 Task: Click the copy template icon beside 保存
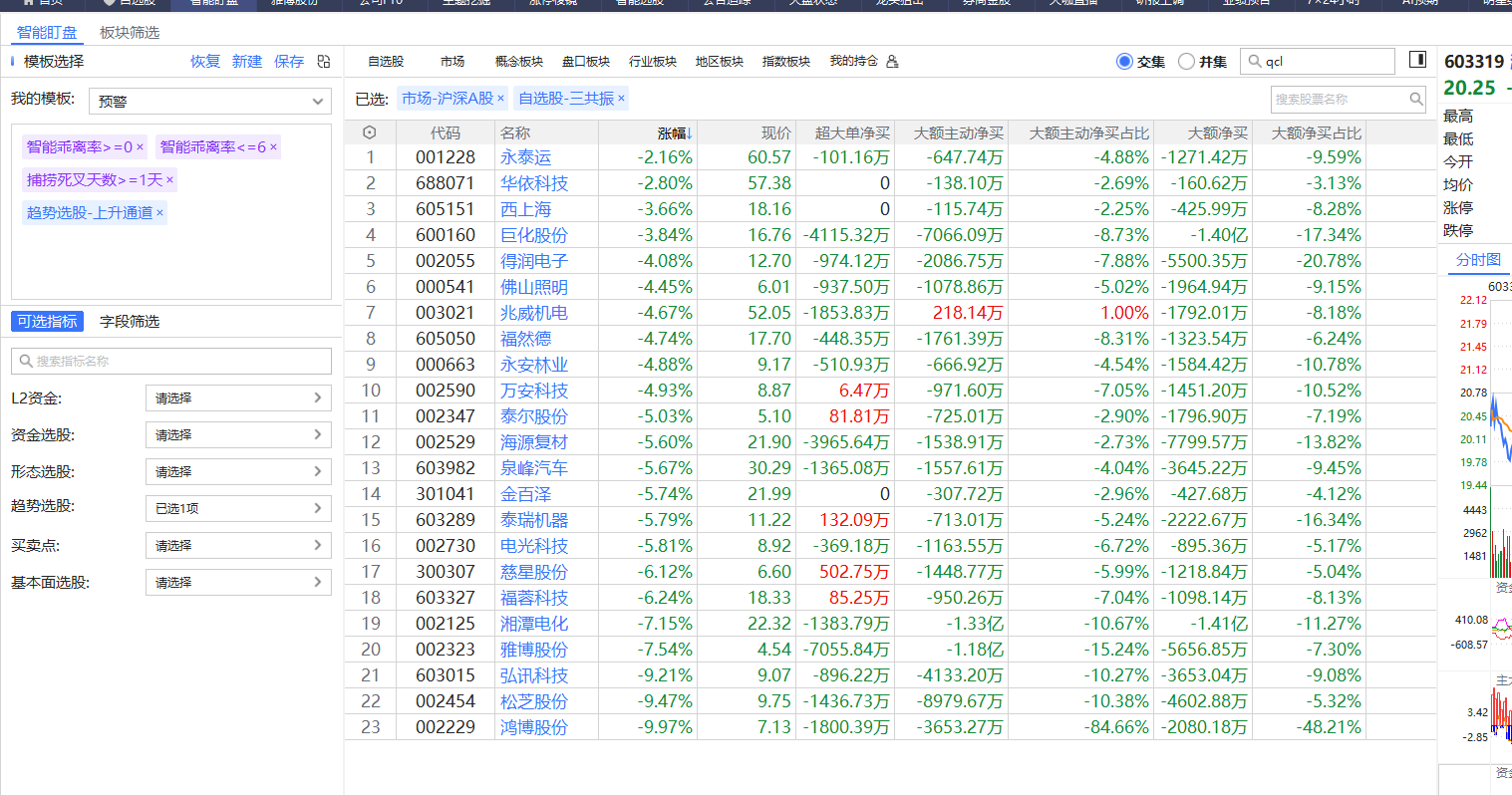pos(324,62)
